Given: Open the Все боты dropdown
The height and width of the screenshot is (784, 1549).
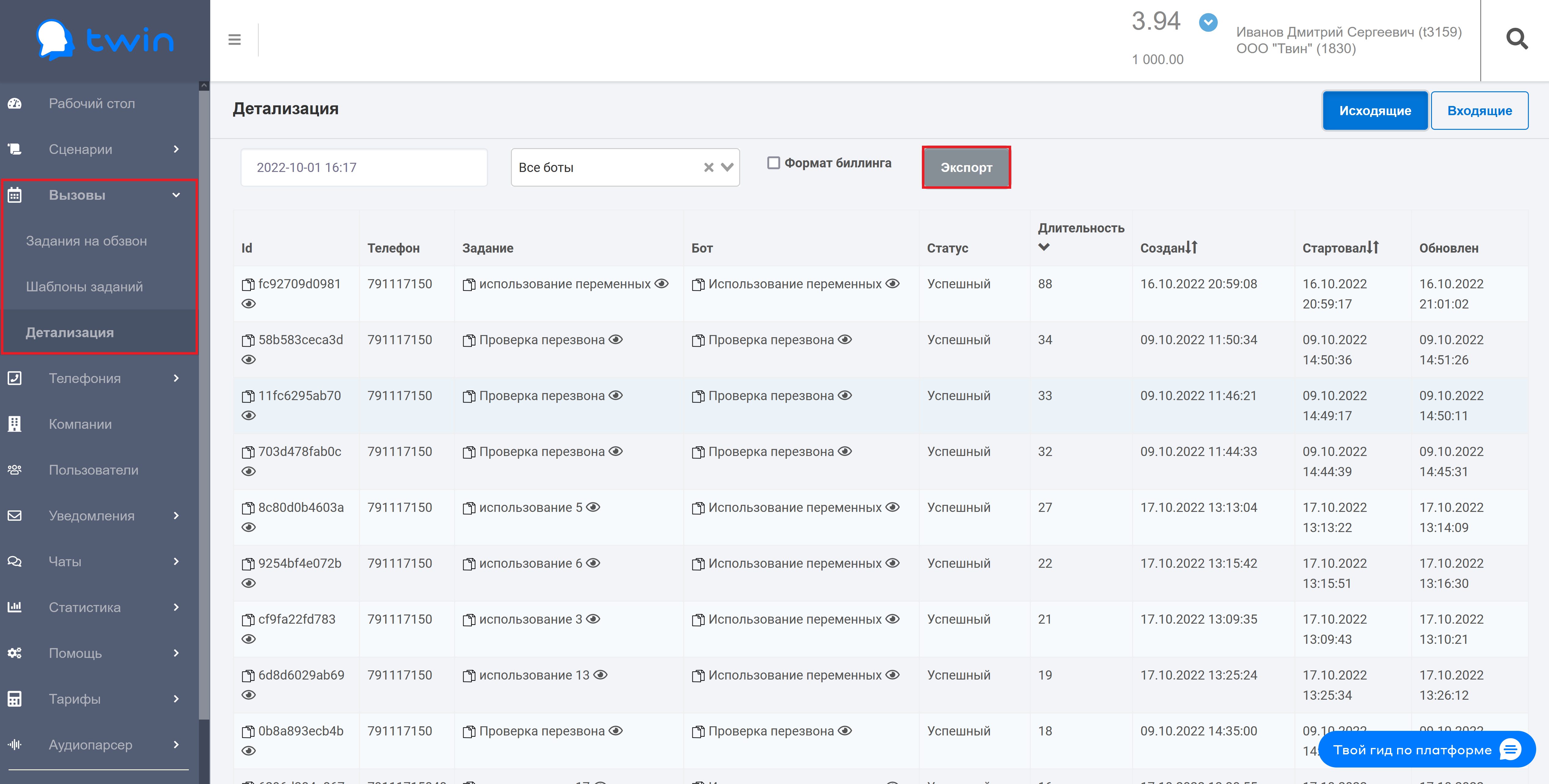Looking at the screenshot, I should point(727,168).
